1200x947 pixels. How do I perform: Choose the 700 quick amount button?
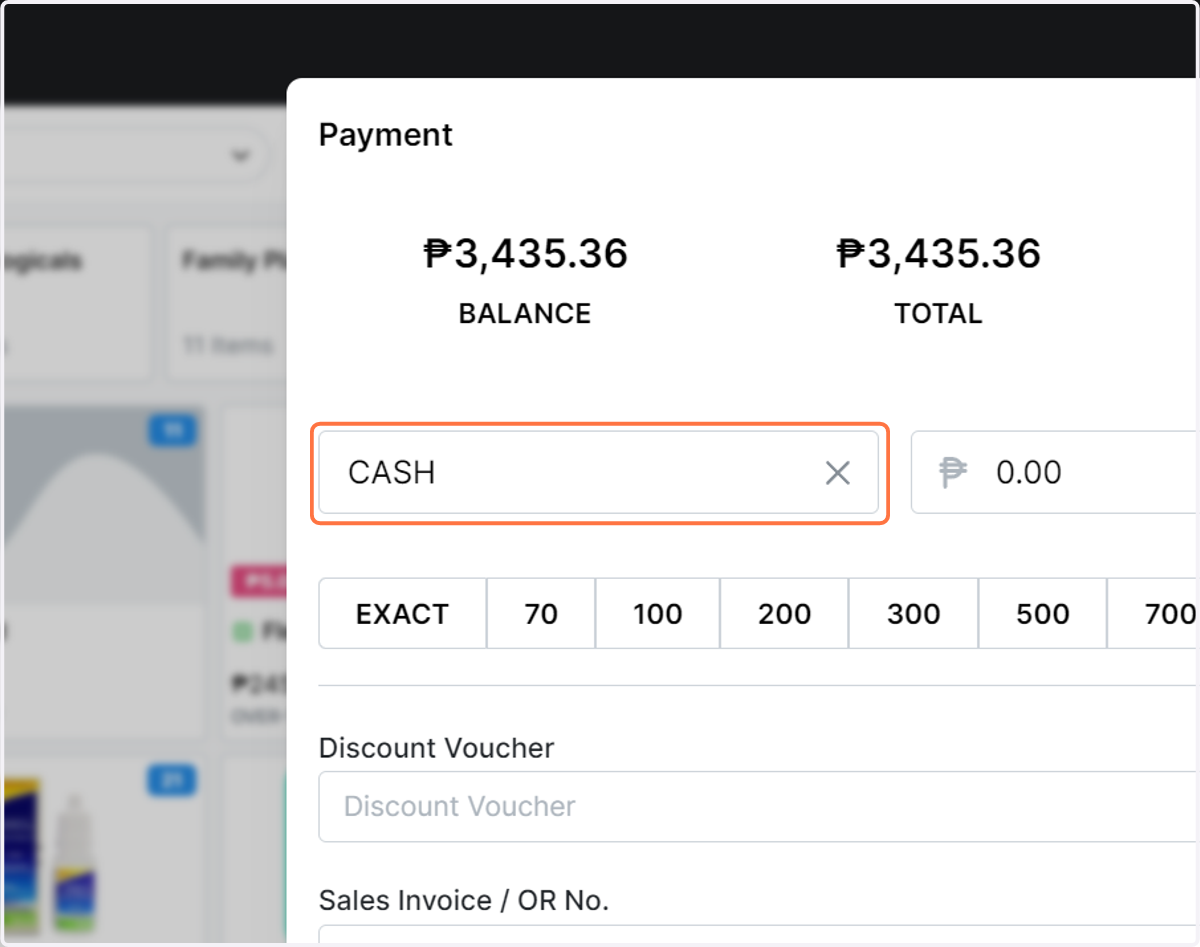[x=1154, y=613]
